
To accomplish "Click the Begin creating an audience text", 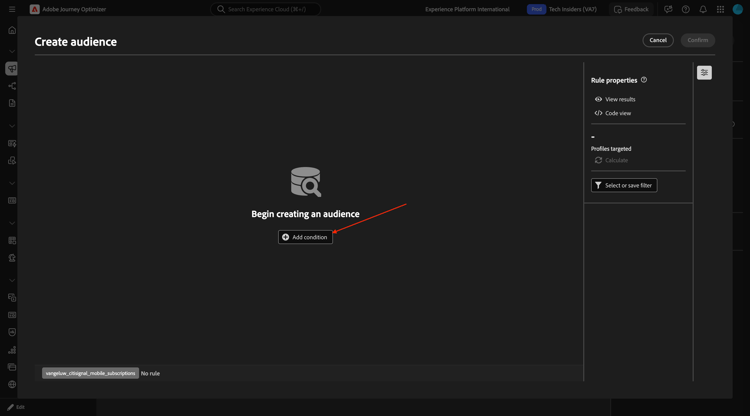I will pyautogui.click(x=305, y=214).
